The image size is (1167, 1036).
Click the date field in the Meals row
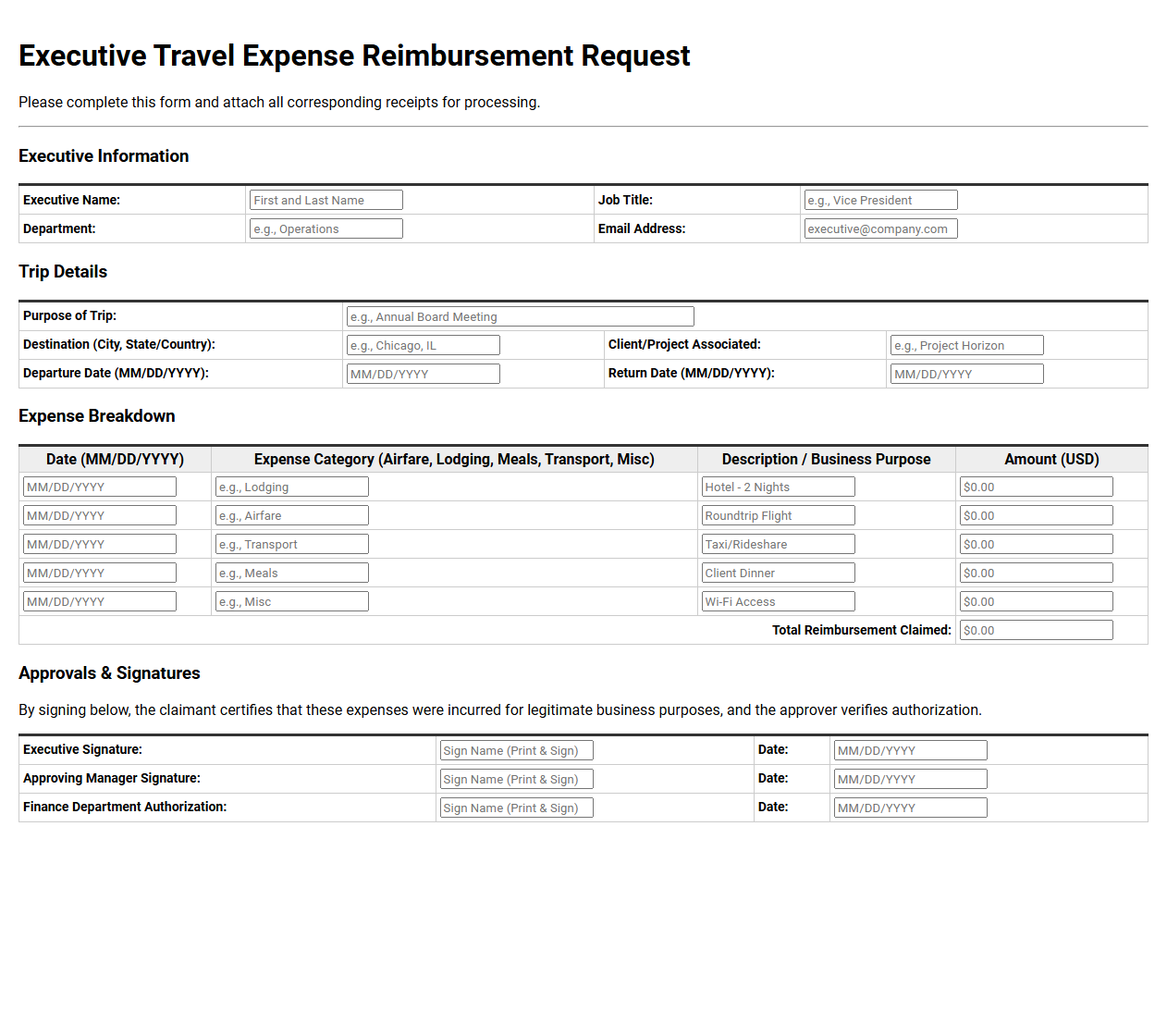click(100, 573)
